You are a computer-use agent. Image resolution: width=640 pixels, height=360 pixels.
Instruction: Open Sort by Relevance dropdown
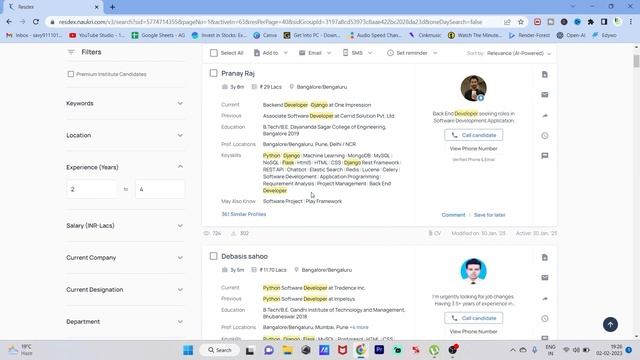(519, 53)
